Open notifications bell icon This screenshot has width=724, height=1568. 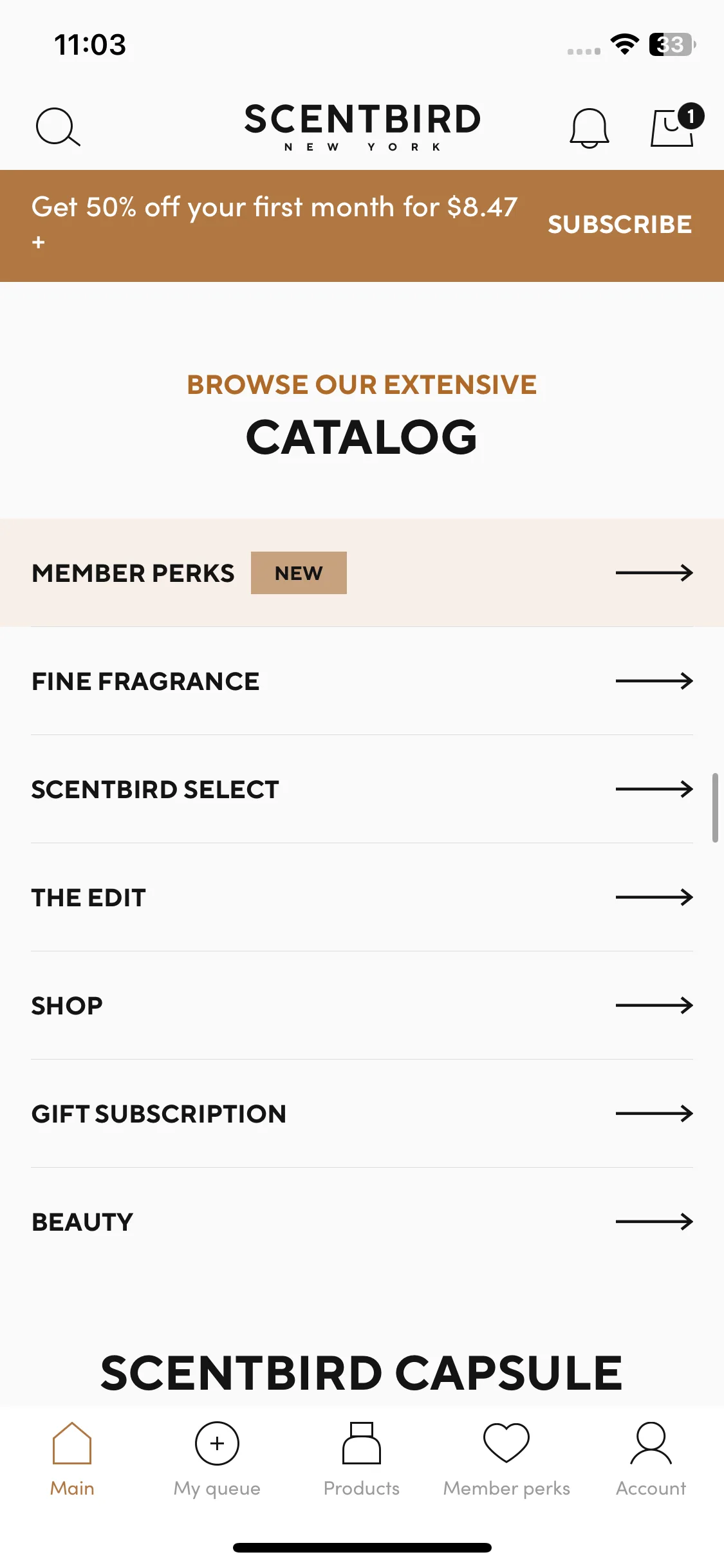589,127
